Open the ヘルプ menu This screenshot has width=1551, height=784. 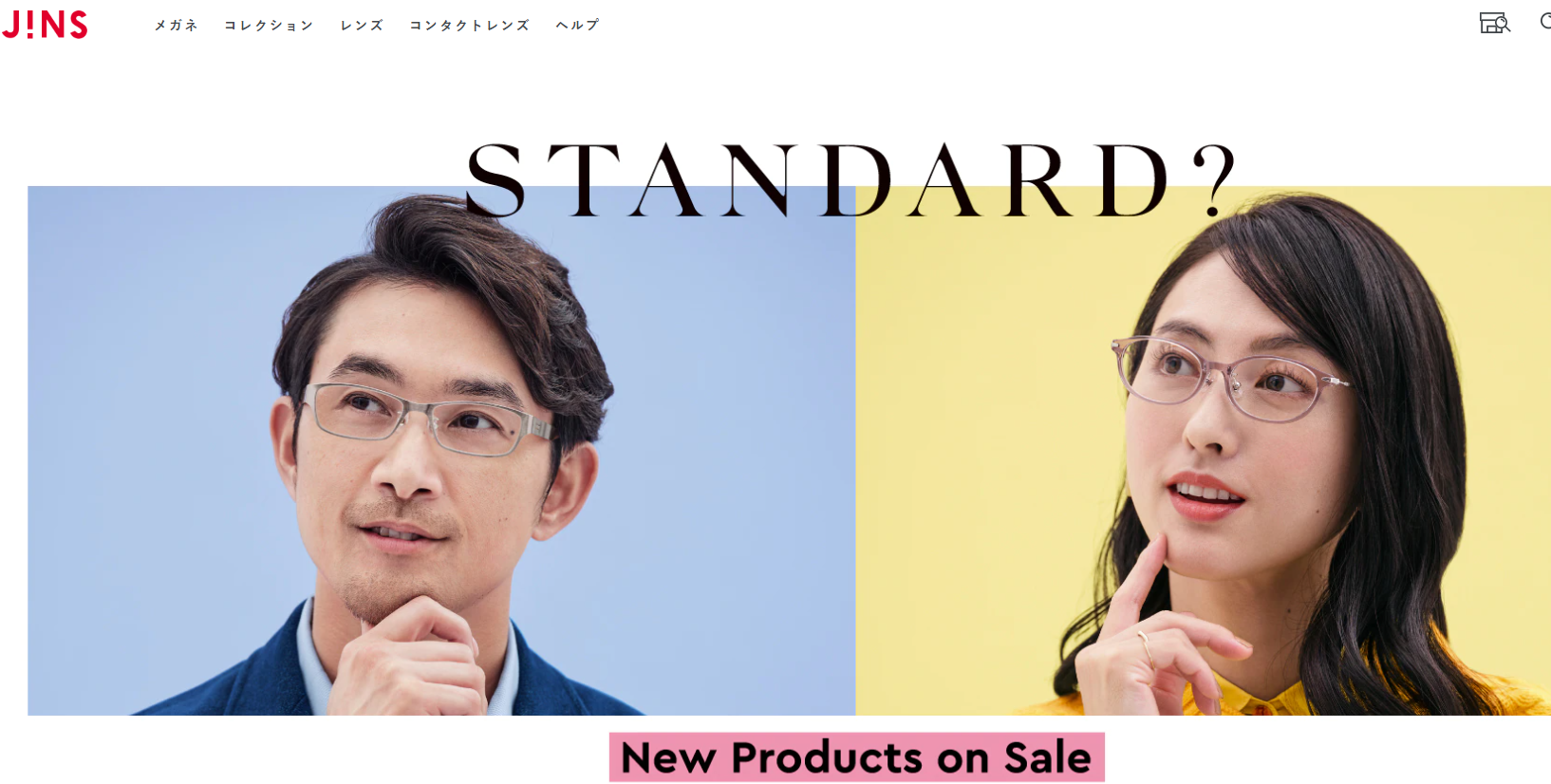[x=577, y=26]
